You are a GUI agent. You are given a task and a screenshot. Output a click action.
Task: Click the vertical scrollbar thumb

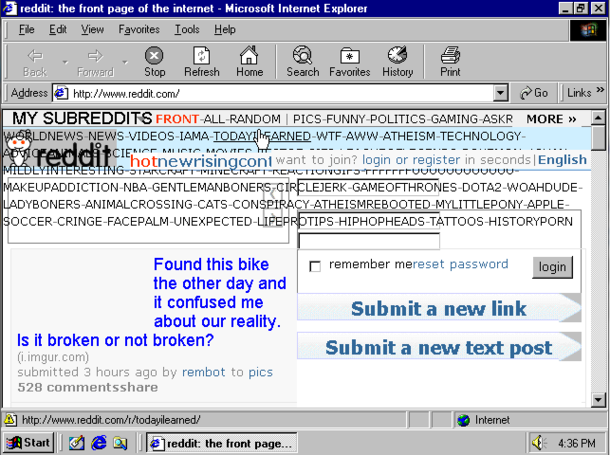pos(598,137)
